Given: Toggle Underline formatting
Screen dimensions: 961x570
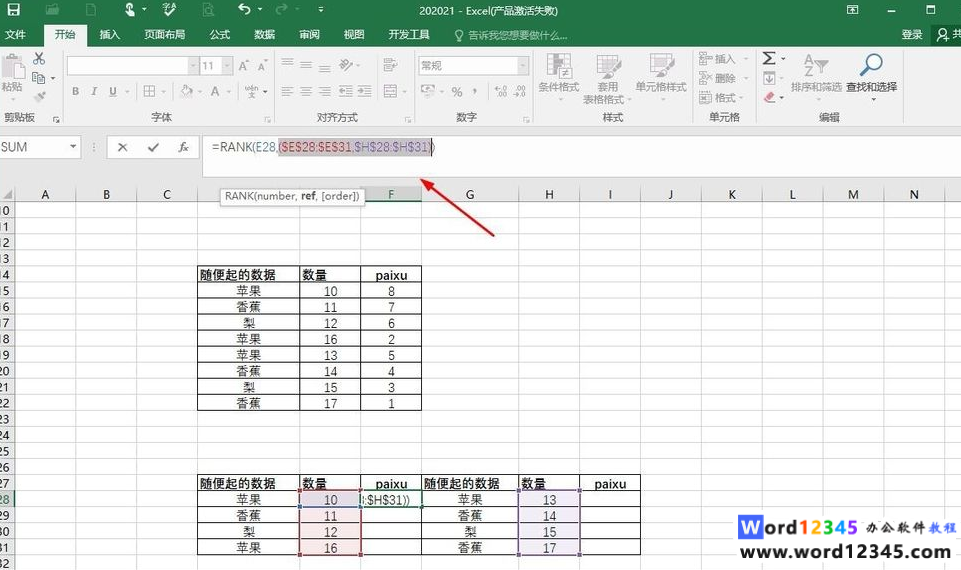Looking at the screenshot, I should coord(113,92).
